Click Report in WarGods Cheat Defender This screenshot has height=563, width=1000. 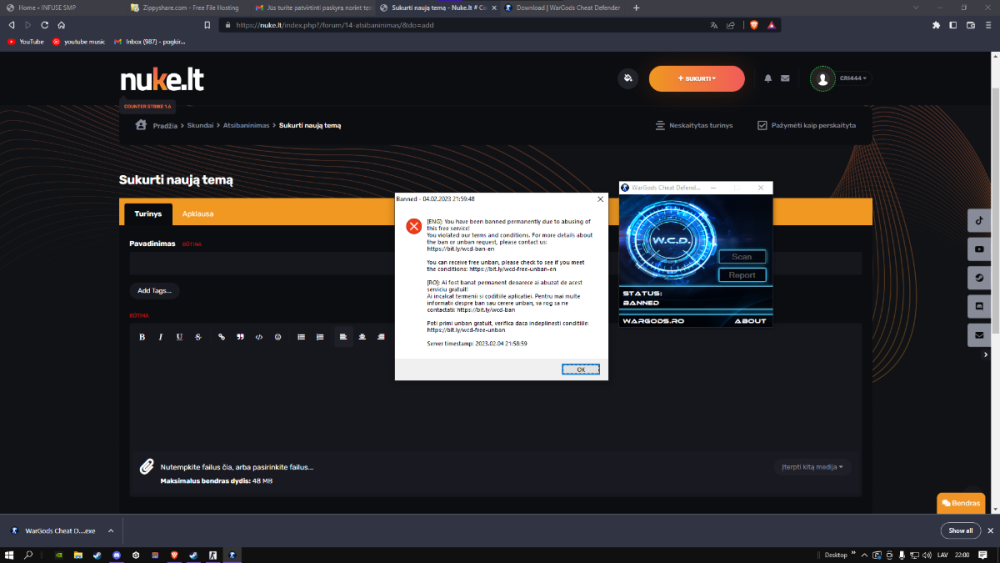pyautogui.click(x=742, y=275)
